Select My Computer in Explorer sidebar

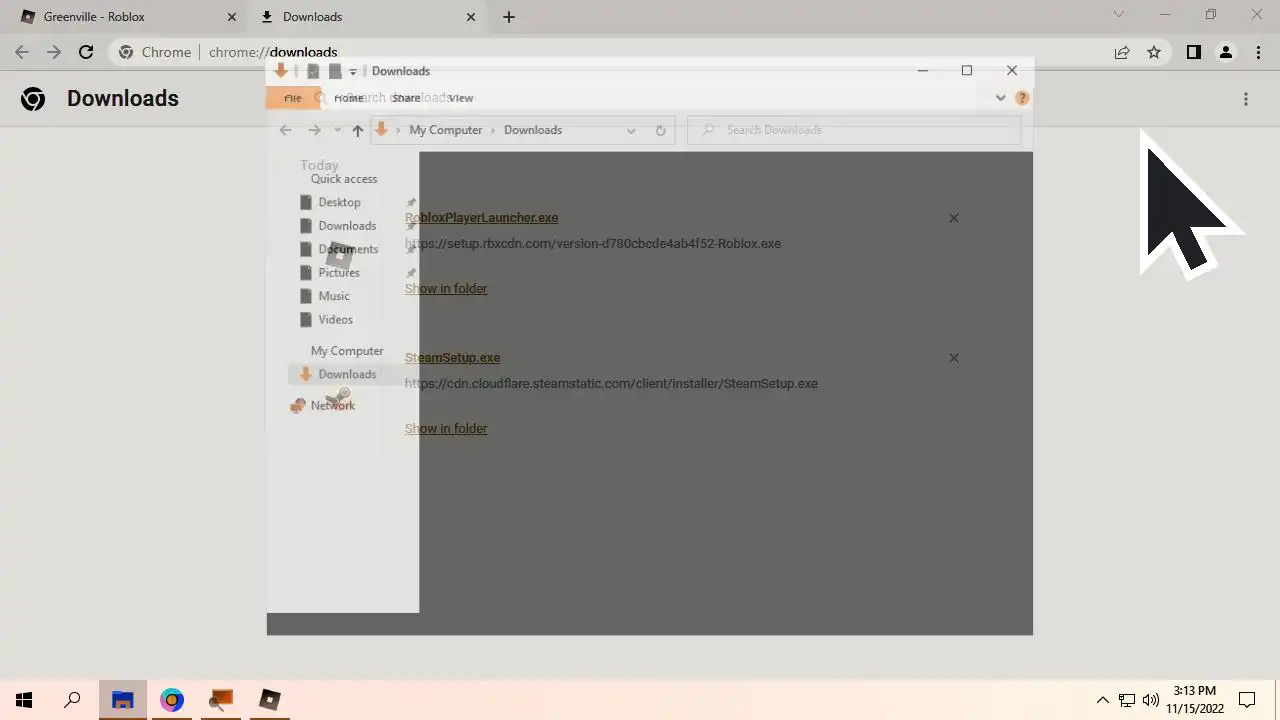coord(347,351)
